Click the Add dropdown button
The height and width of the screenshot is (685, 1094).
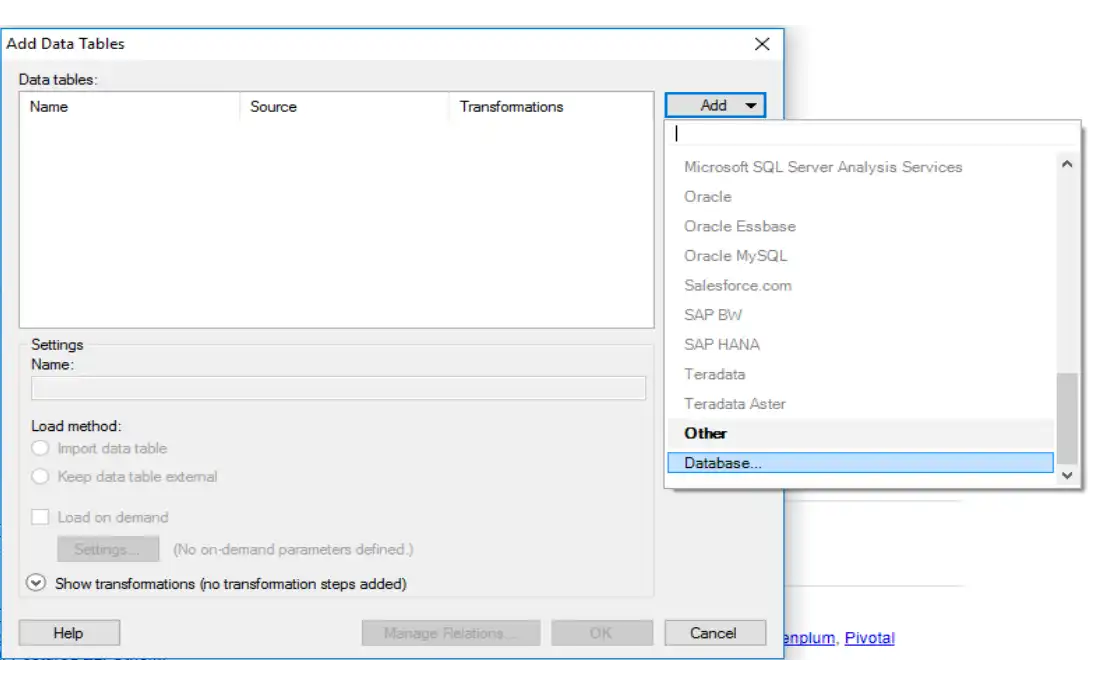pyautogui.click(x=715, y=105)
